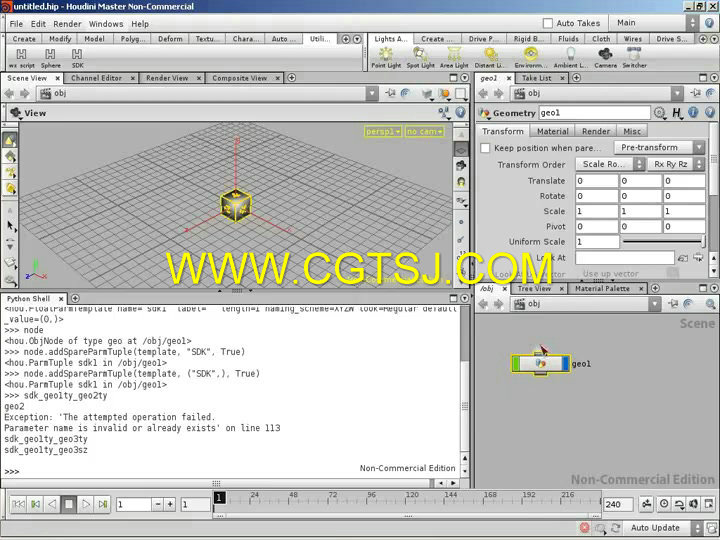Expand the network pane obj path dropdown

655,304
